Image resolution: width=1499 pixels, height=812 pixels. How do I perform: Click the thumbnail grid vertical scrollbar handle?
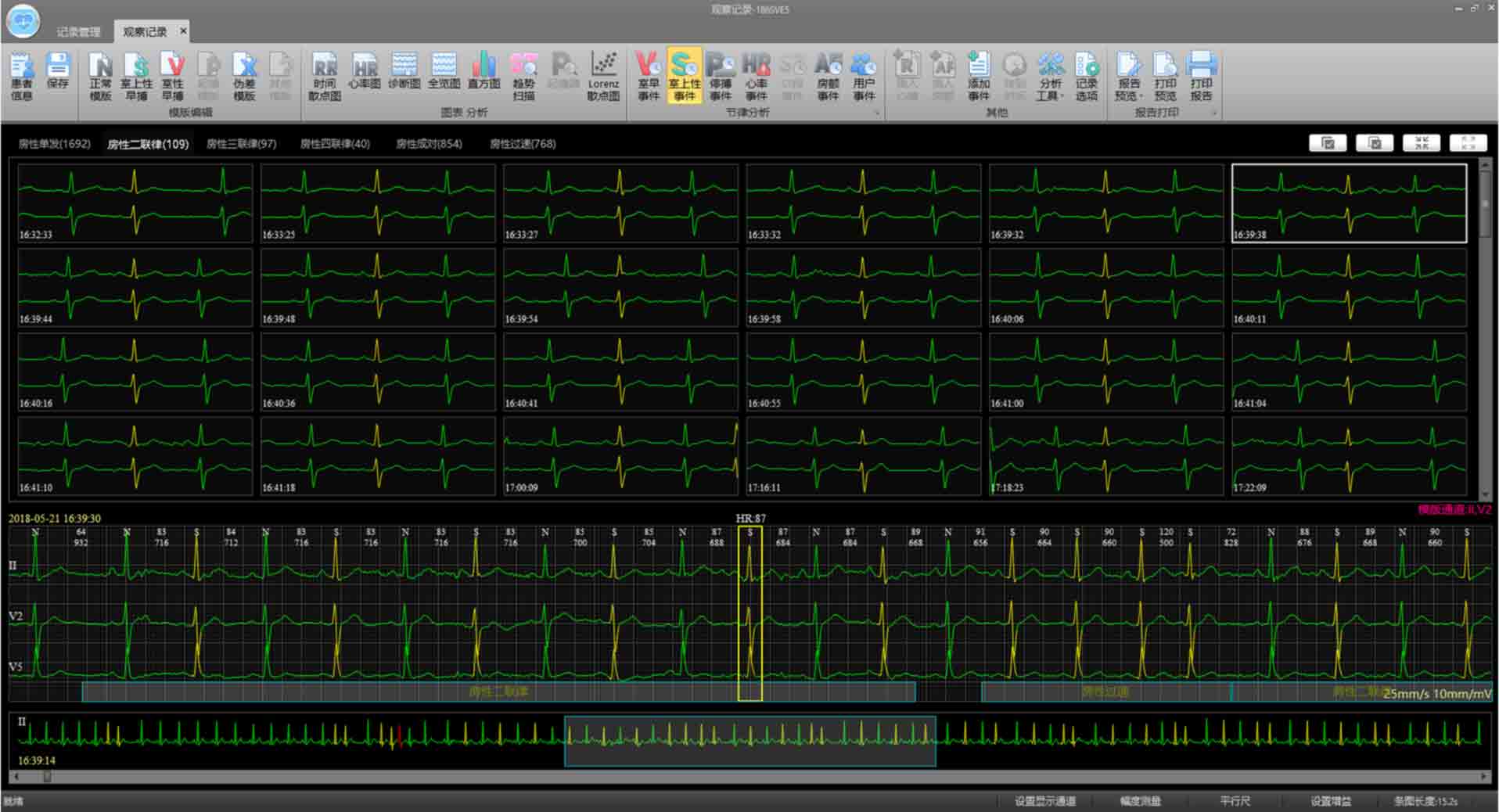pyautogui.click(x=1485, y=205)
